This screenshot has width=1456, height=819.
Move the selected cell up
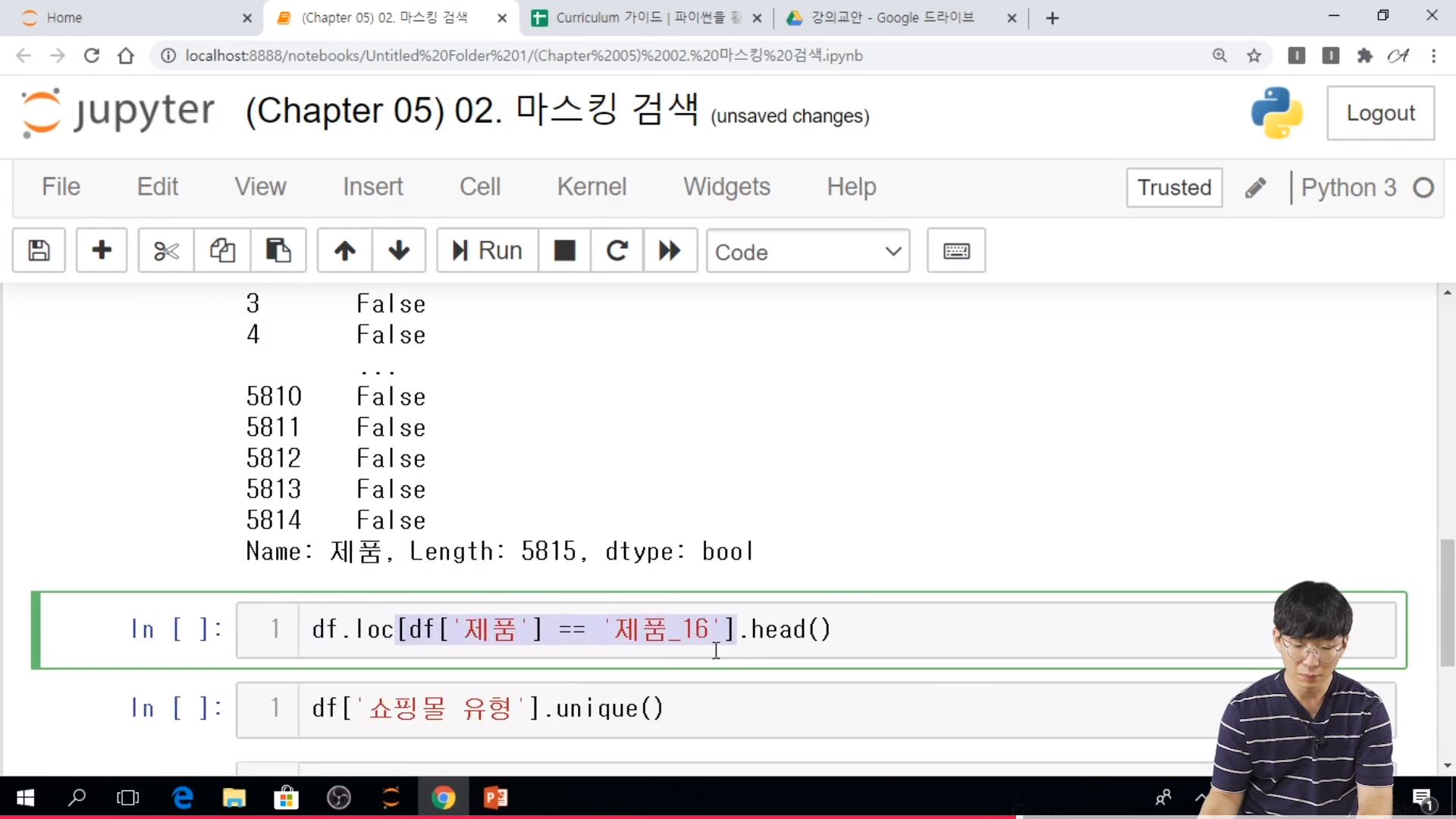pos(345,250)
